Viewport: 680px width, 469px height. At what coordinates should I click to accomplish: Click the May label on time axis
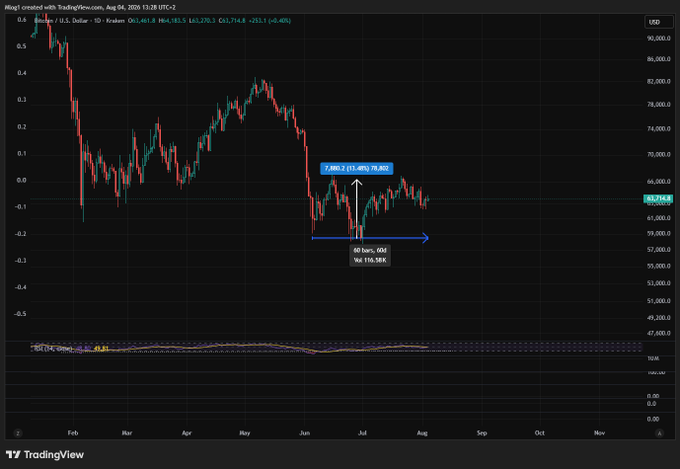coord(245,433)
